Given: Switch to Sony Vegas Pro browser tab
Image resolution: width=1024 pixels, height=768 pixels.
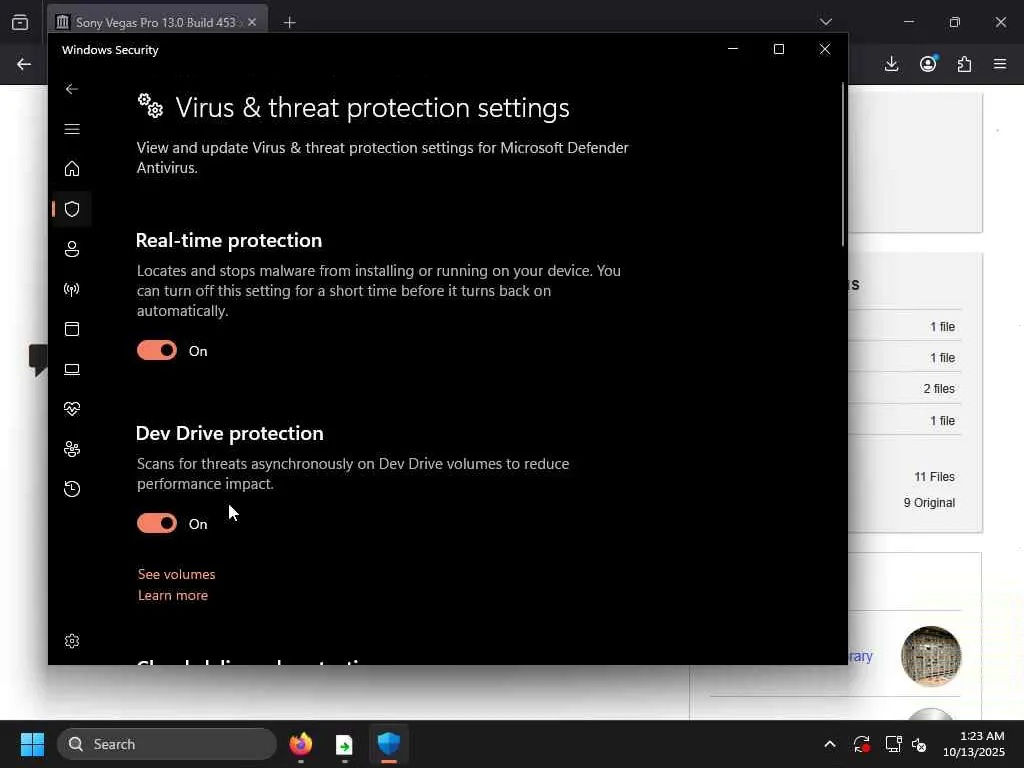Looking at the screenshot, I should 155,22.
